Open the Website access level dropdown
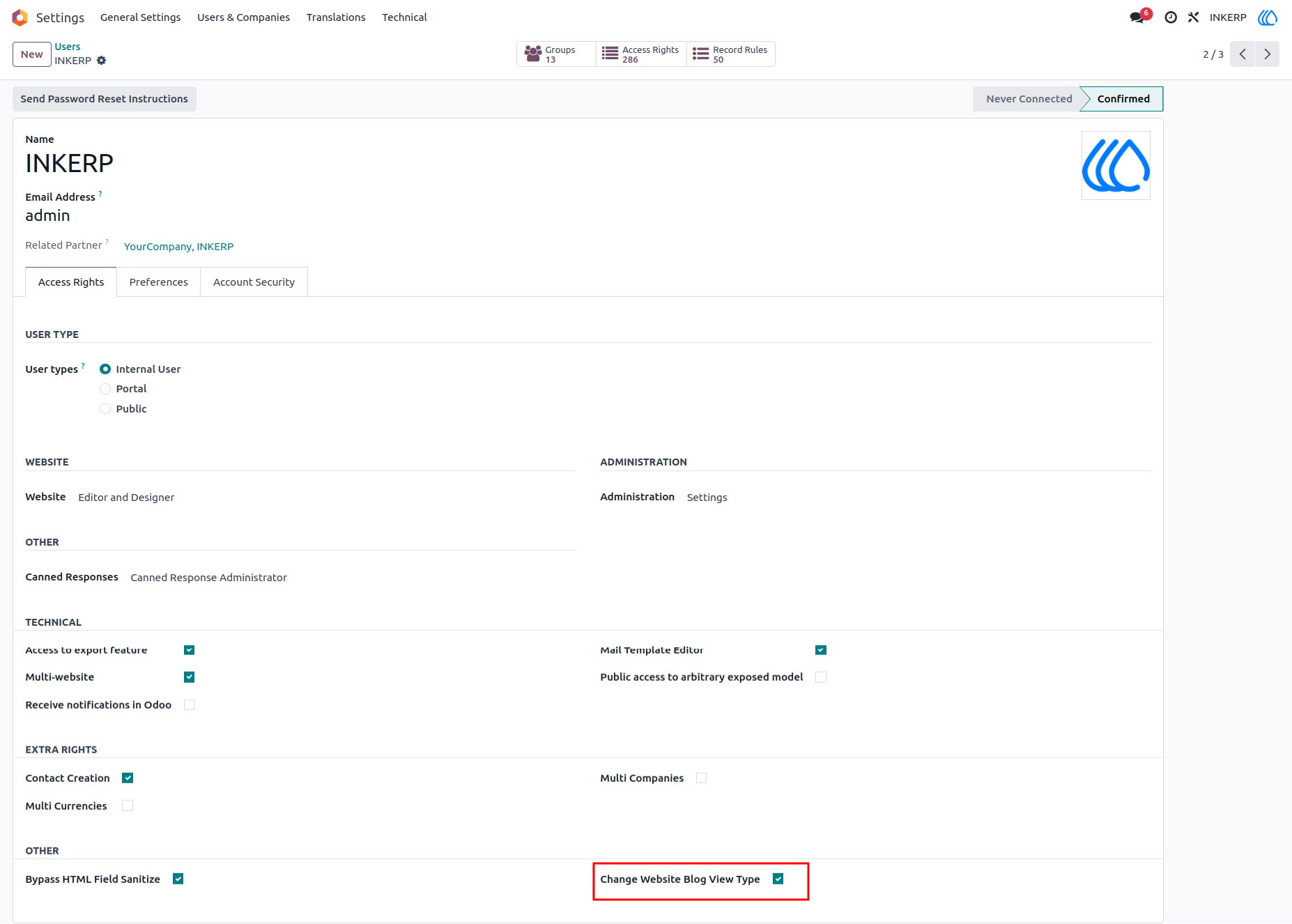The image size is (1292, 924). [126, 498]
